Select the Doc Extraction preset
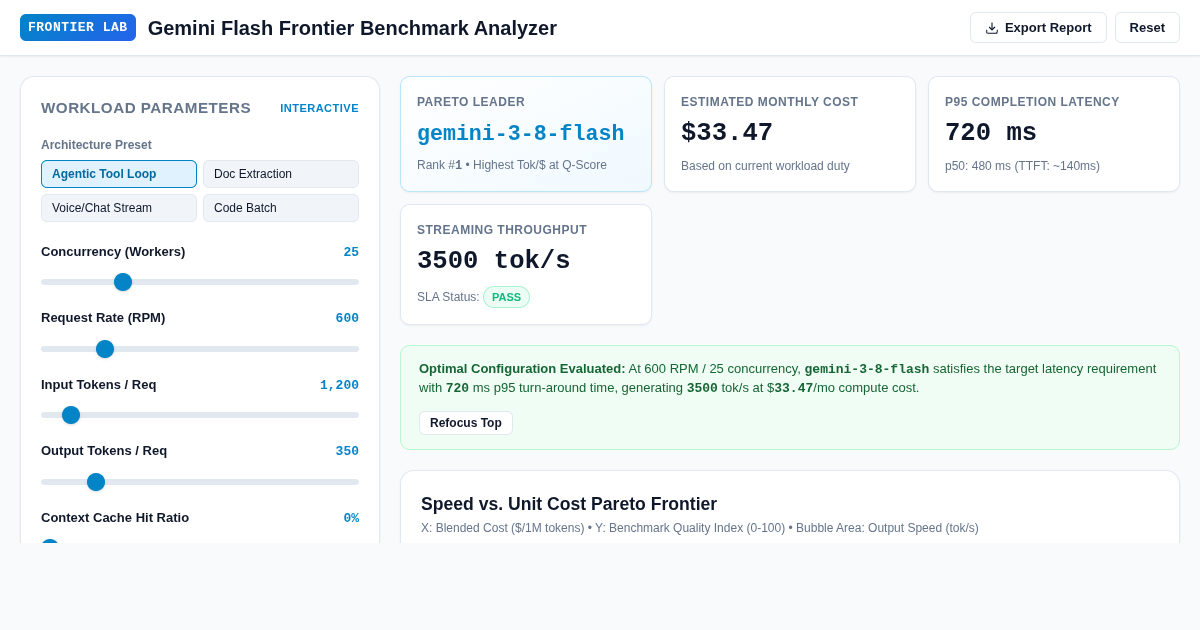This screenshot has width=1200, height=630. click(x=281, y=174)
